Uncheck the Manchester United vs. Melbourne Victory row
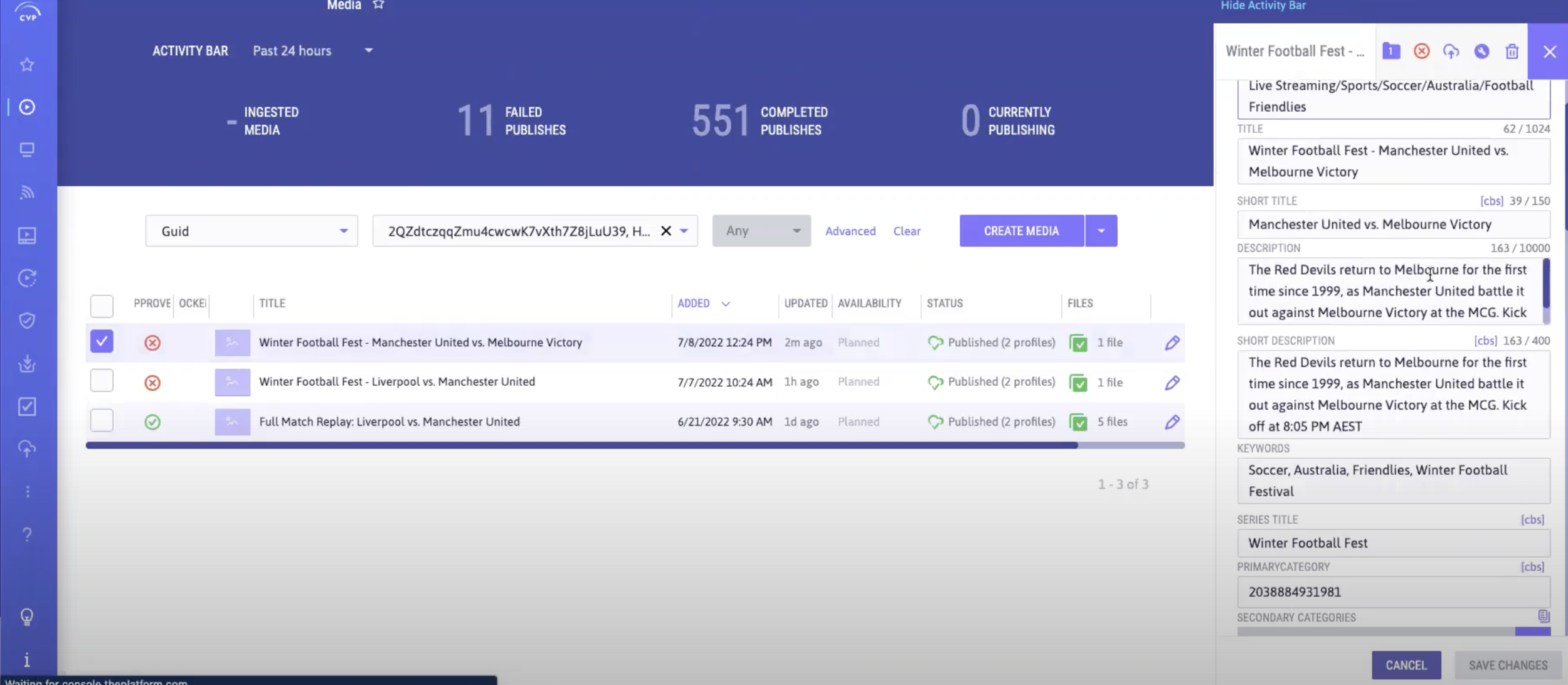The image size is (1568, 685). pyautogui.click(x=102, y=342)
